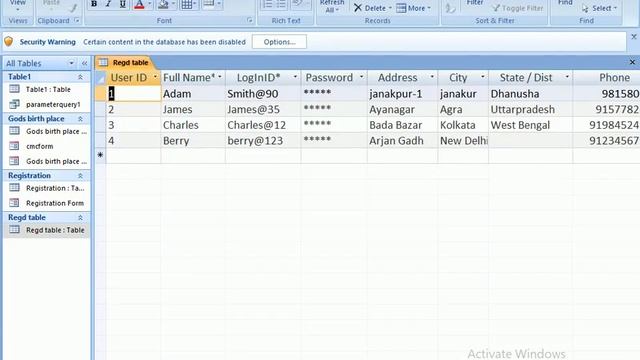Open the Full Name column filter arrow
The height and width of the screenshot is (360, 640).
click(220, 77)
